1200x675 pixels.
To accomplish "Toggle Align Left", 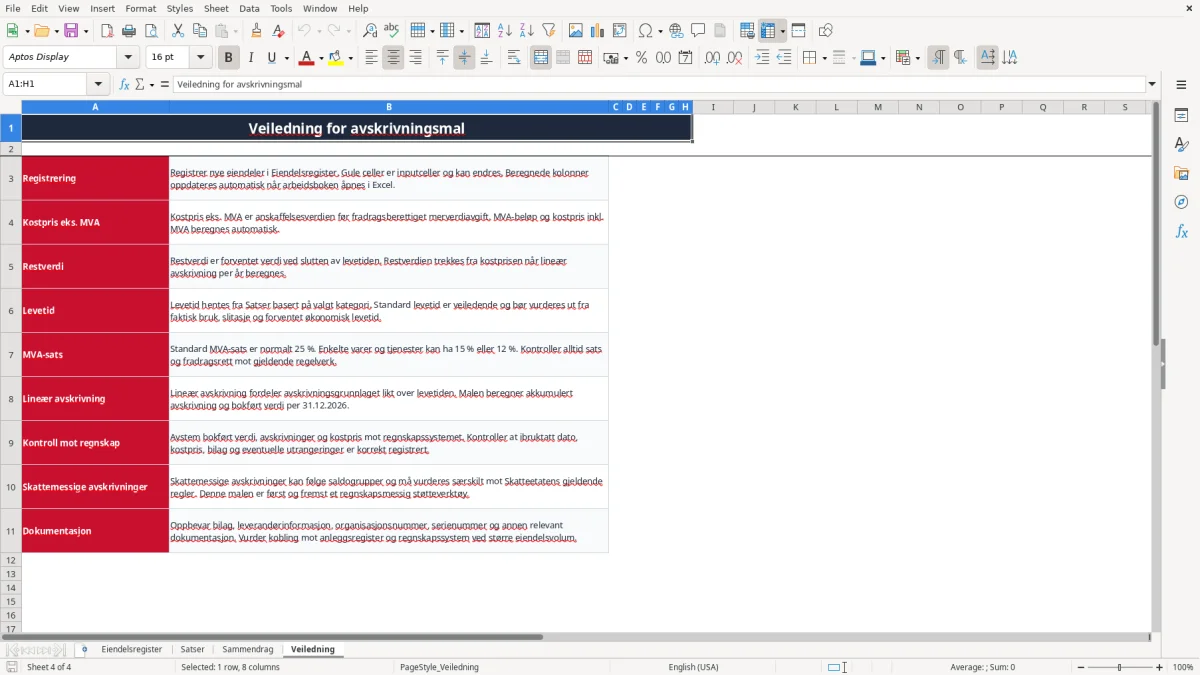I will (x=372, y=58).
